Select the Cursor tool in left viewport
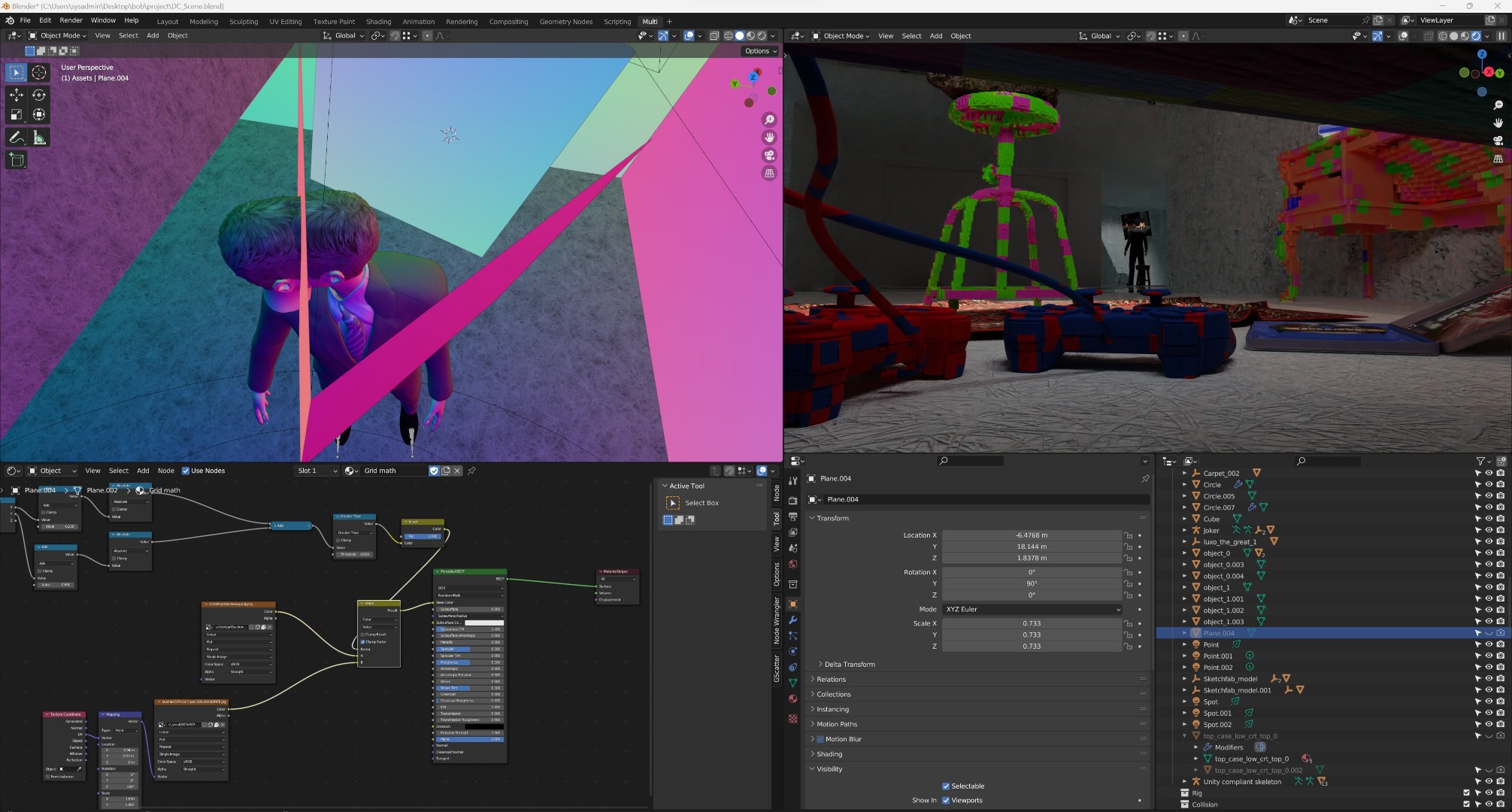This screenshot has height=812, width=1512. coord(39,72)
